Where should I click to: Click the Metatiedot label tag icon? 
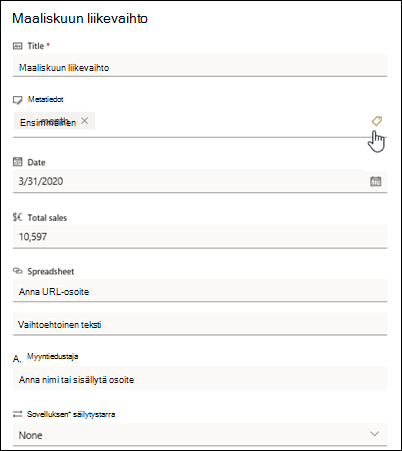(x=18, y=100)
